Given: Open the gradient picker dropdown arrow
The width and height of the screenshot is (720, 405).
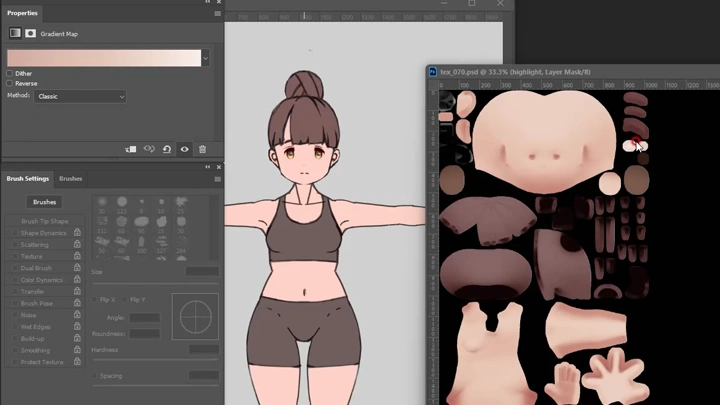Looking at the screenshot, I should coord(205,58).
